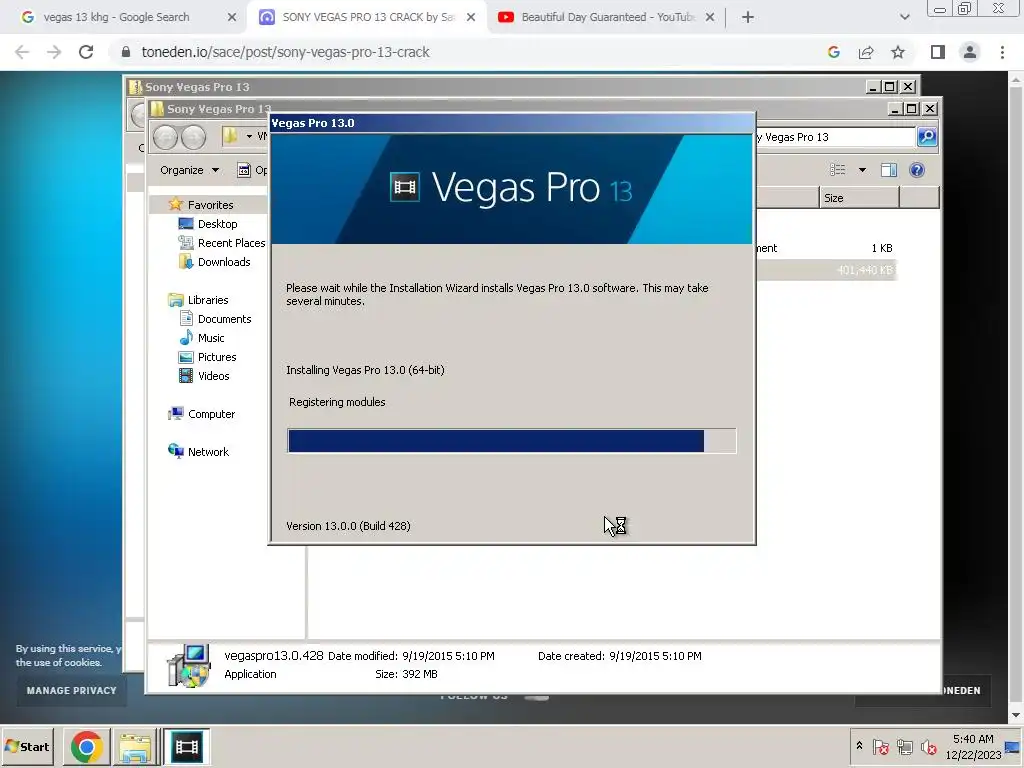Click the Explorer search box
The height and width of the screenshot is (768, 1024).
point(836,137)
